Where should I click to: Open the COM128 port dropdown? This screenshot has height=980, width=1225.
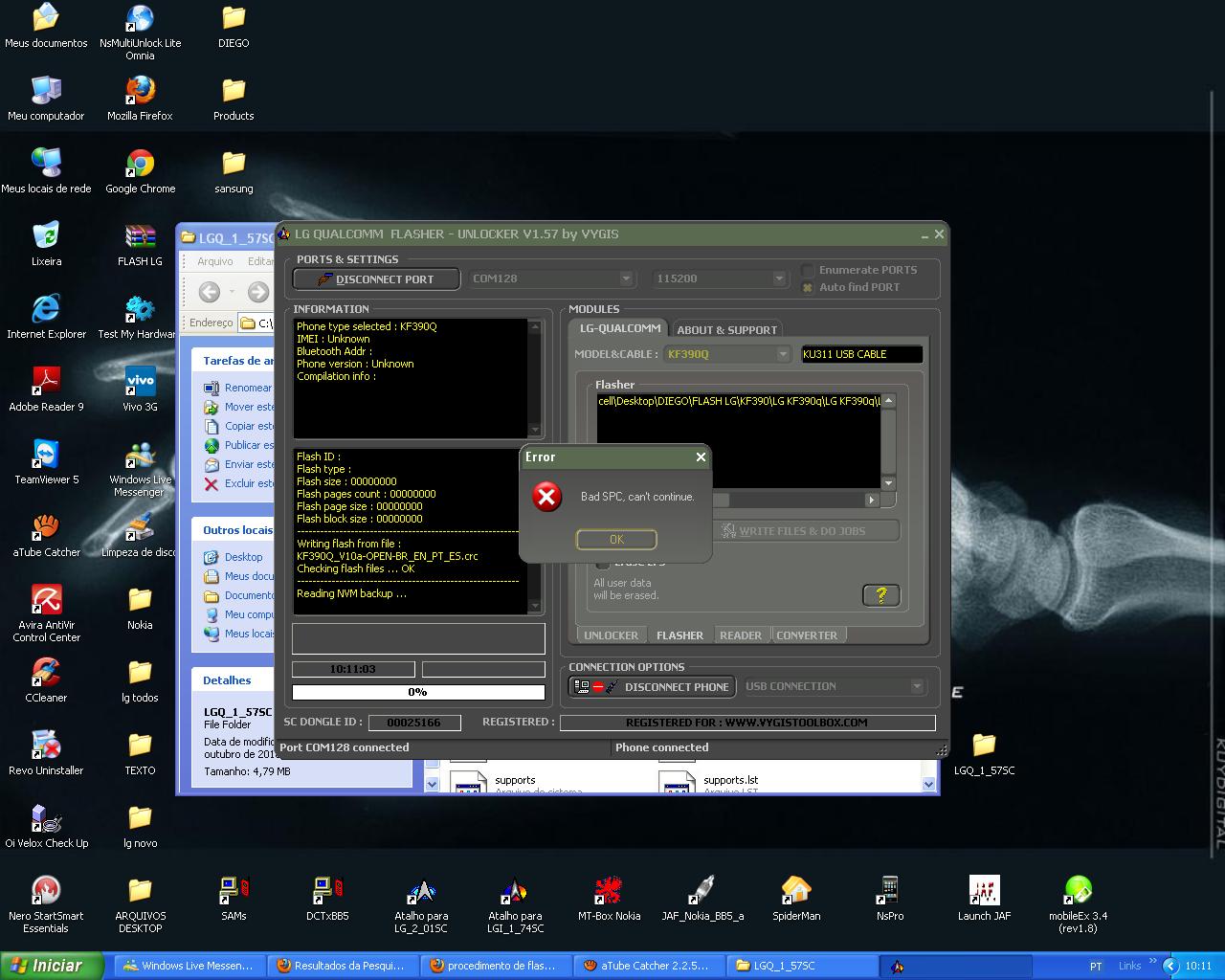[626, 278]
